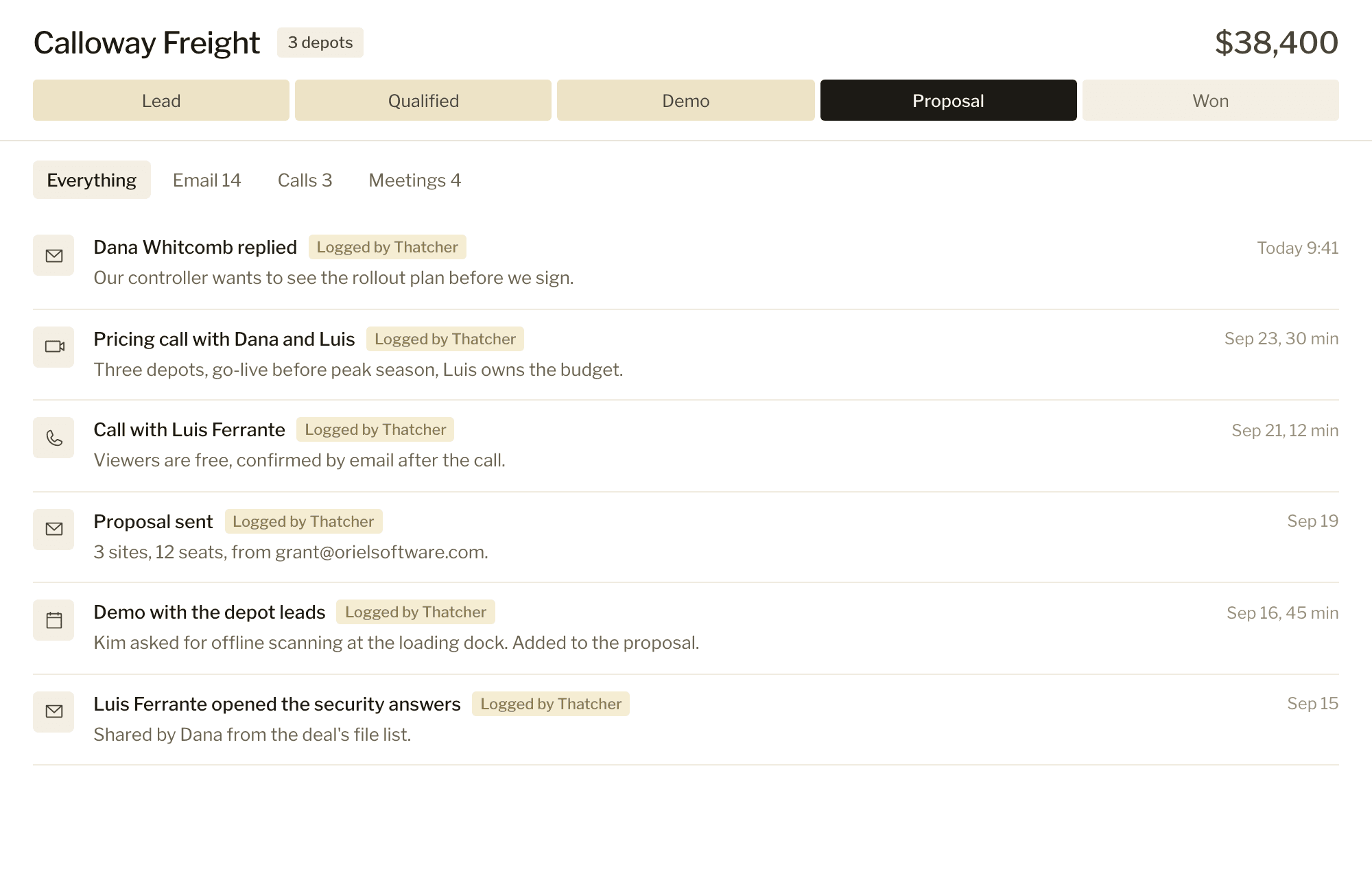Select the Lead pipeline stage
Viewport: 1372px width, 878px height.
tap(161, 100)
